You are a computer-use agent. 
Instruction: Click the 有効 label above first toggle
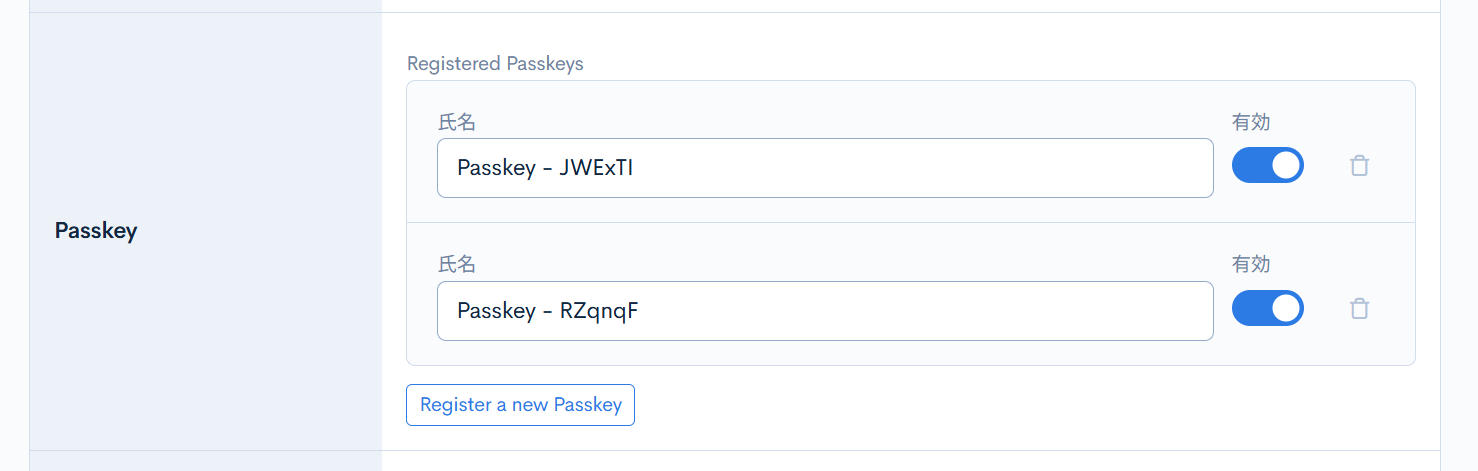click(1251, 122)
